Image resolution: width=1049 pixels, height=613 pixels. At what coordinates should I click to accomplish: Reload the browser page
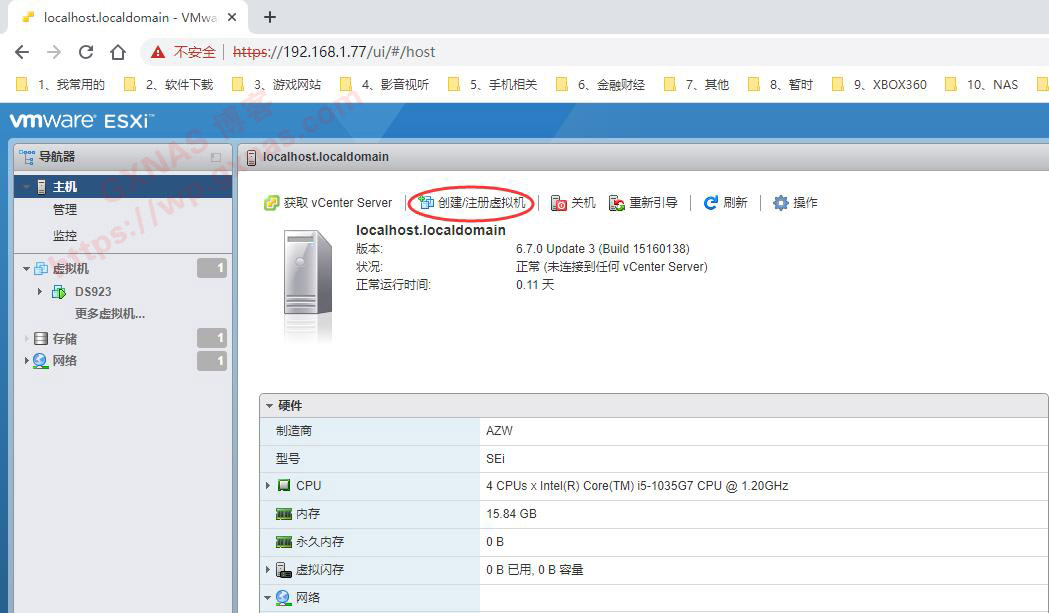(86, 52)
